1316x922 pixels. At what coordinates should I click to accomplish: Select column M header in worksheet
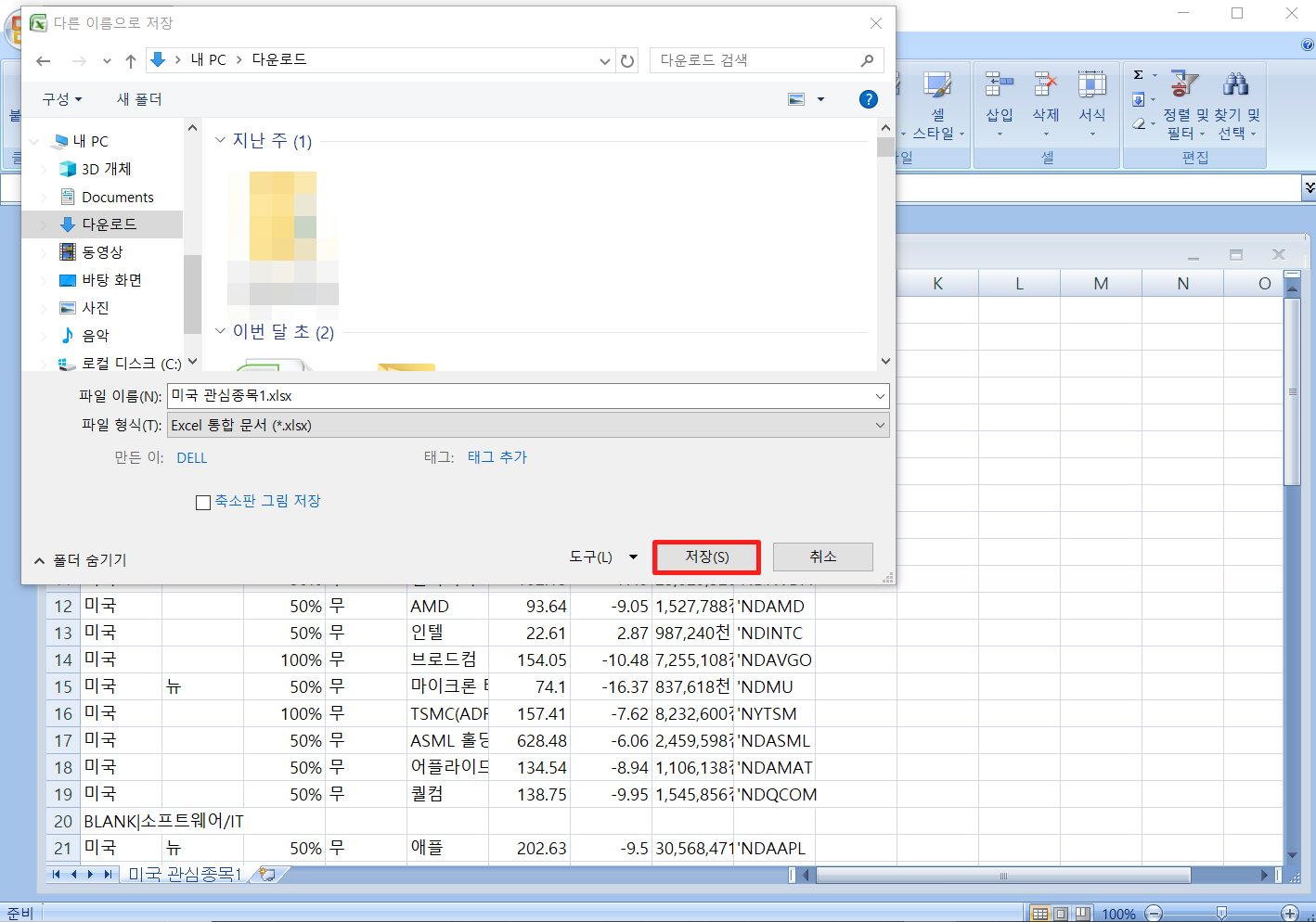click(1101, 284)
